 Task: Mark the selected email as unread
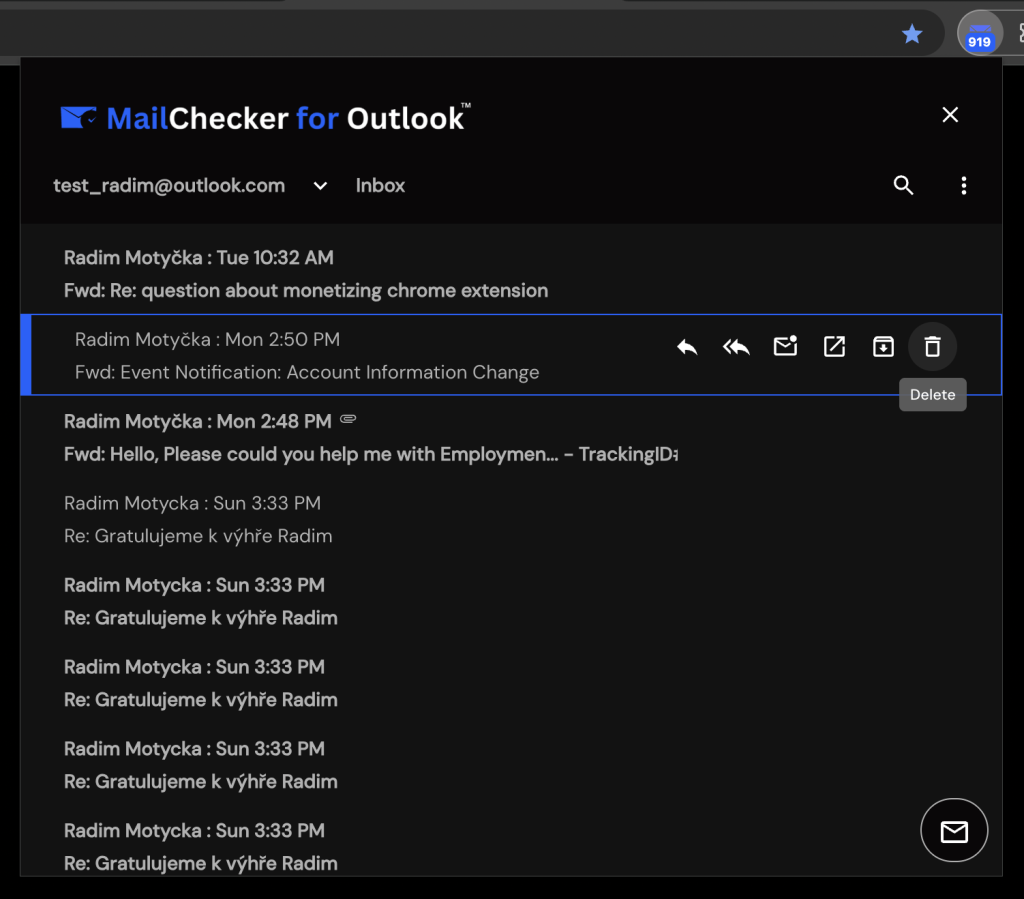(786, 345)
